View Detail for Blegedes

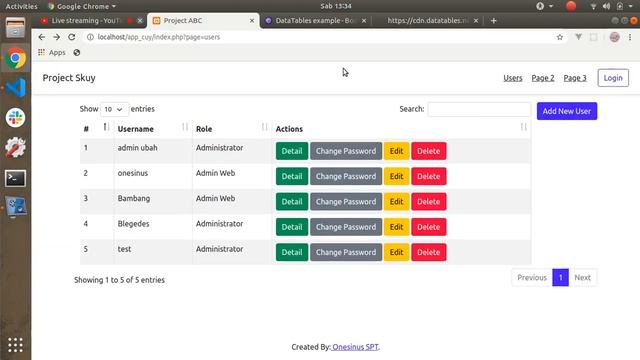pyautogui.click(x=292, y=227)
